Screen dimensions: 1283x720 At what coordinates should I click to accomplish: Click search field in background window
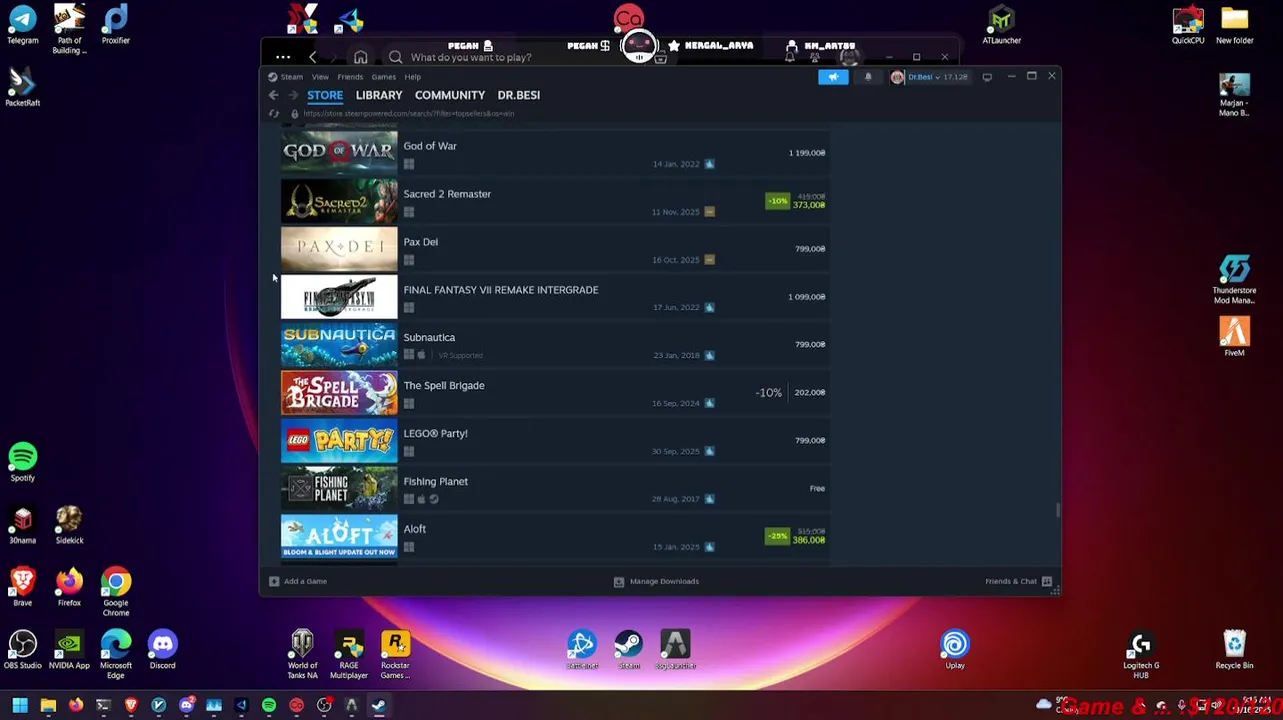(470, 57)
